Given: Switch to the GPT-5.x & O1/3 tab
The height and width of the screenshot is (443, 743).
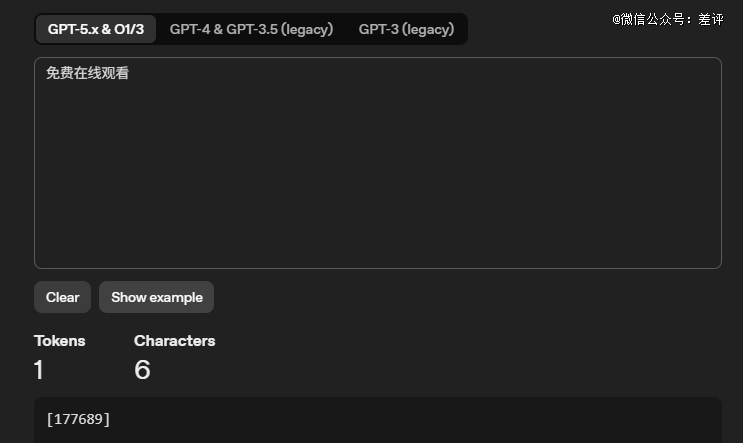Looking at the screenshot, I should (96, 29).
